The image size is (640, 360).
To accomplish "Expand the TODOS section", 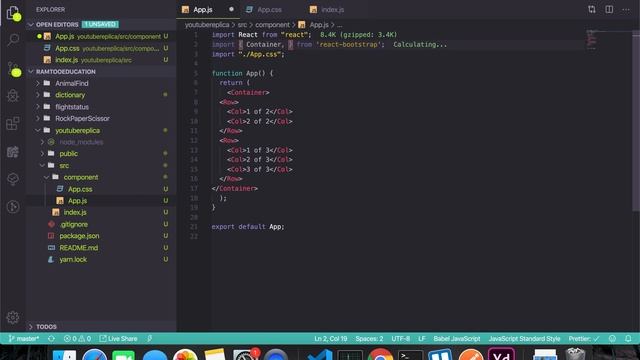I will click(100, 327).
